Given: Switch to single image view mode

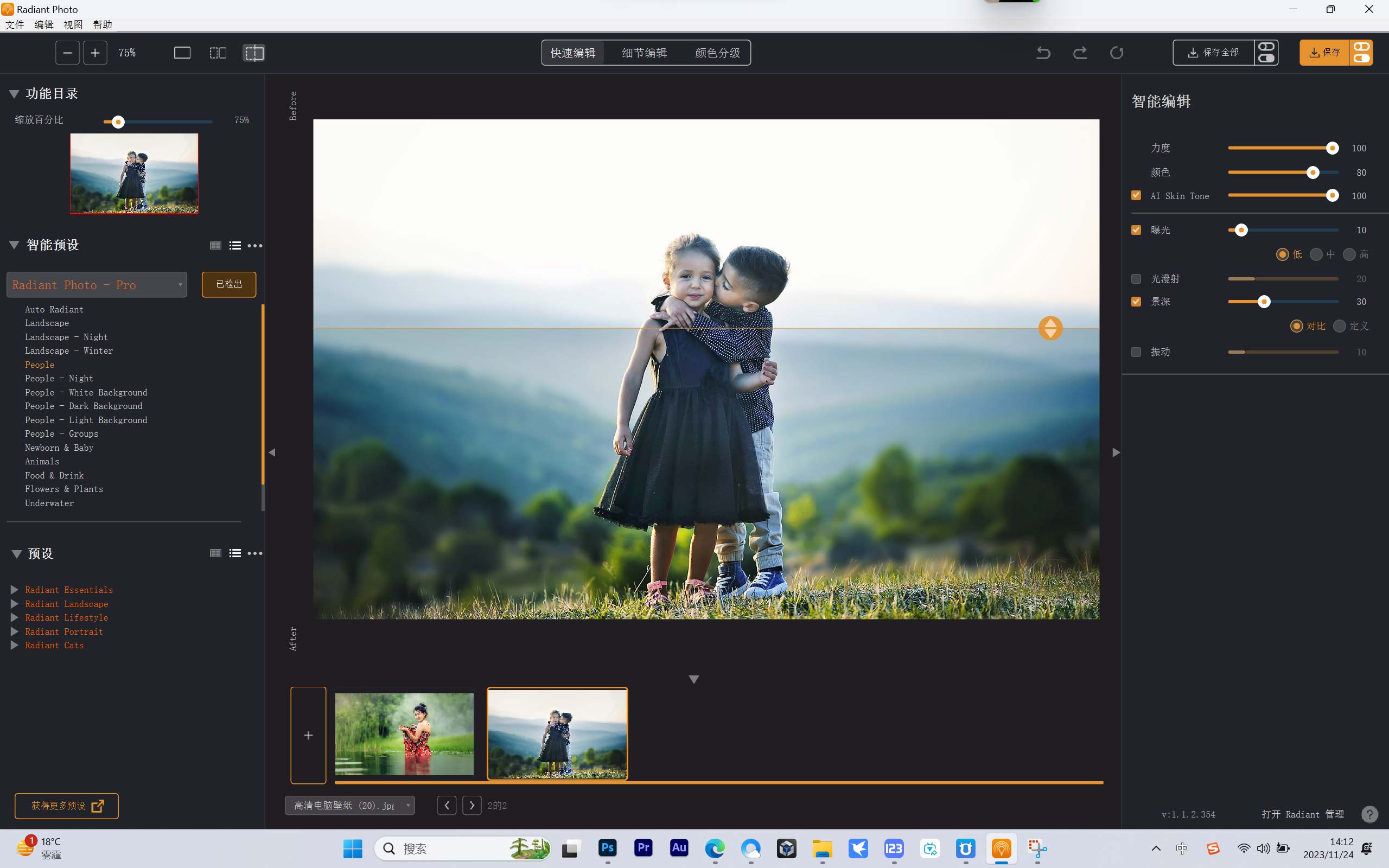Looking at the screenshot, I should click(x=182, y=53).
